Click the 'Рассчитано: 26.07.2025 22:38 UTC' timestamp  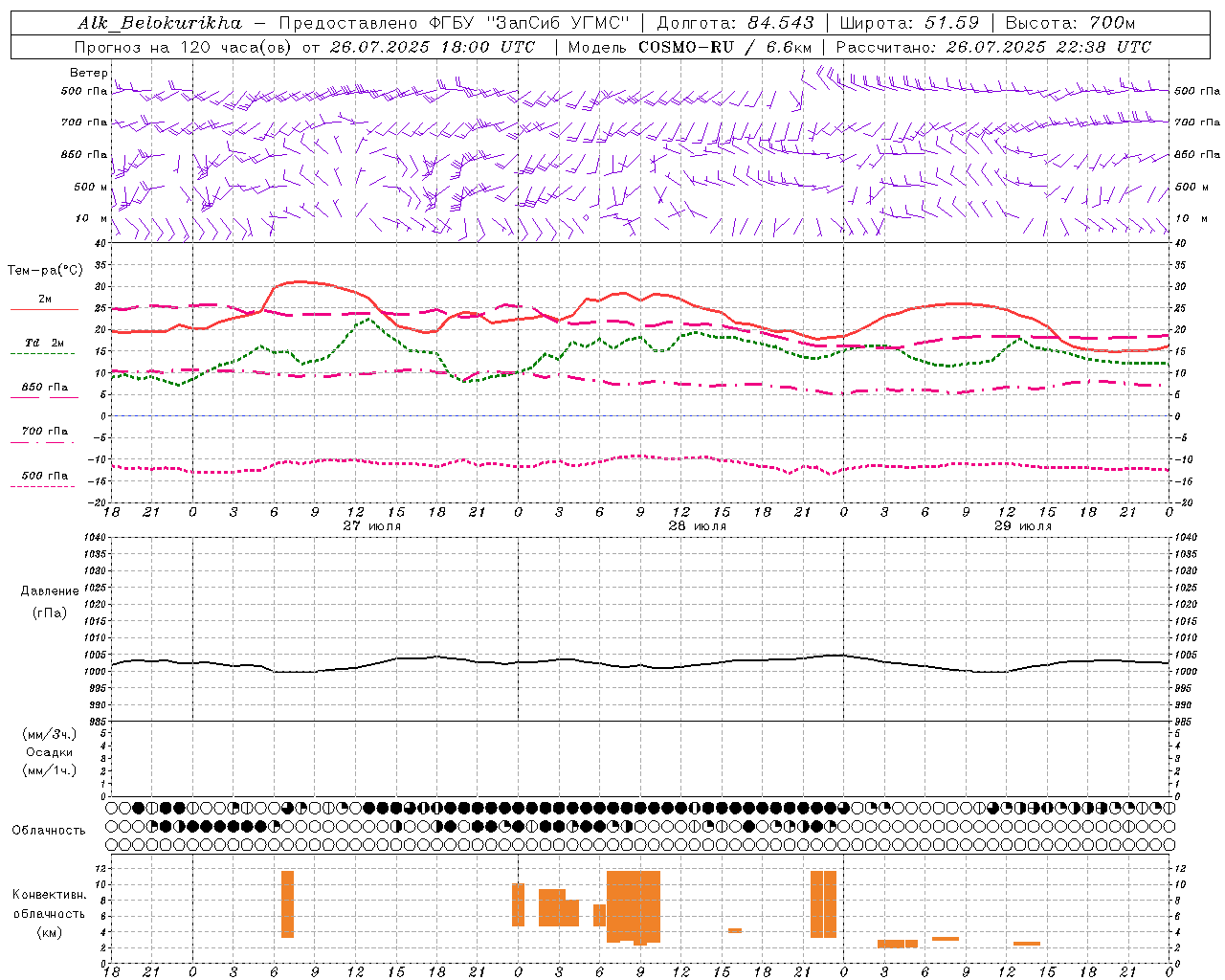[993, 47]
